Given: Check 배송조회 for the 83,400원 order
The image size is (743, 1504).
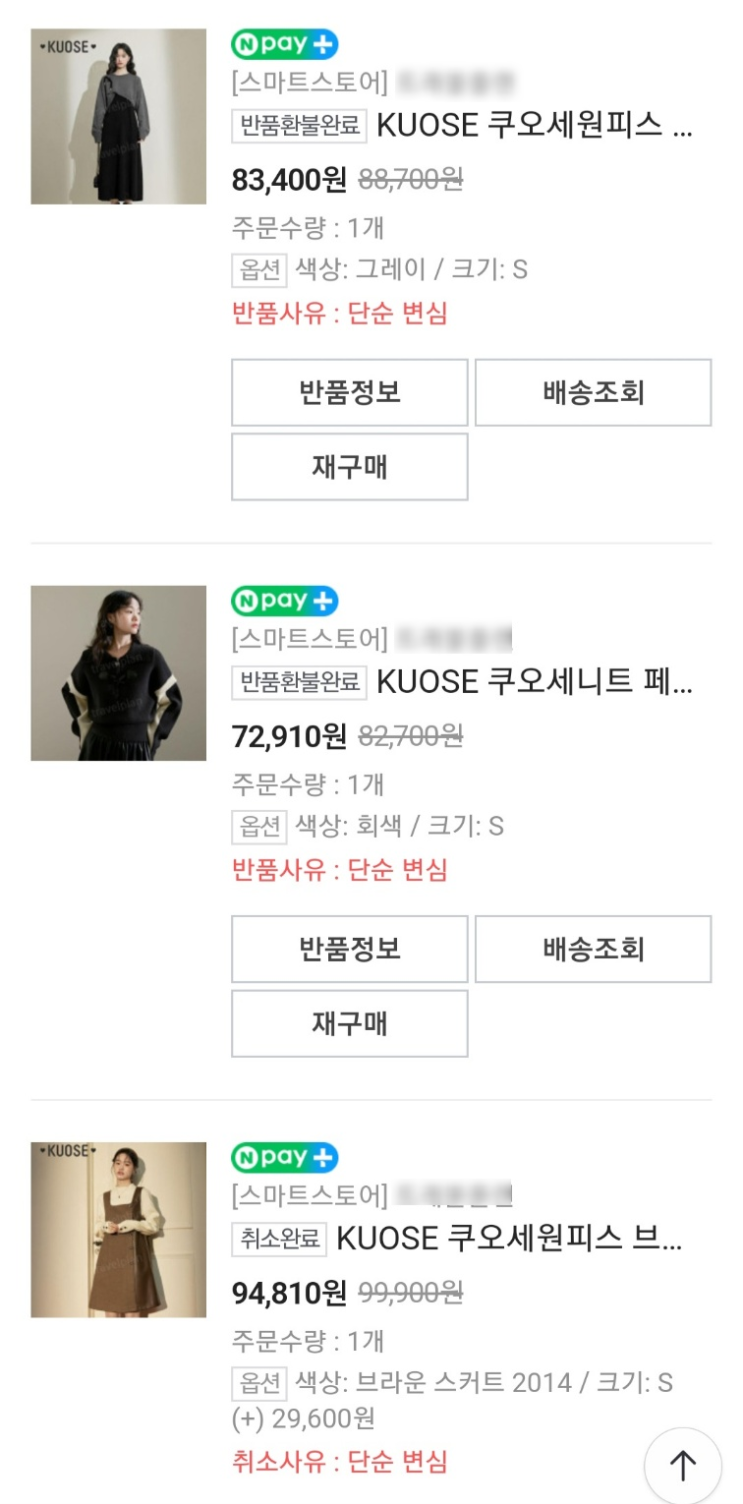Looking at the screenshot, I should point(593,393).
